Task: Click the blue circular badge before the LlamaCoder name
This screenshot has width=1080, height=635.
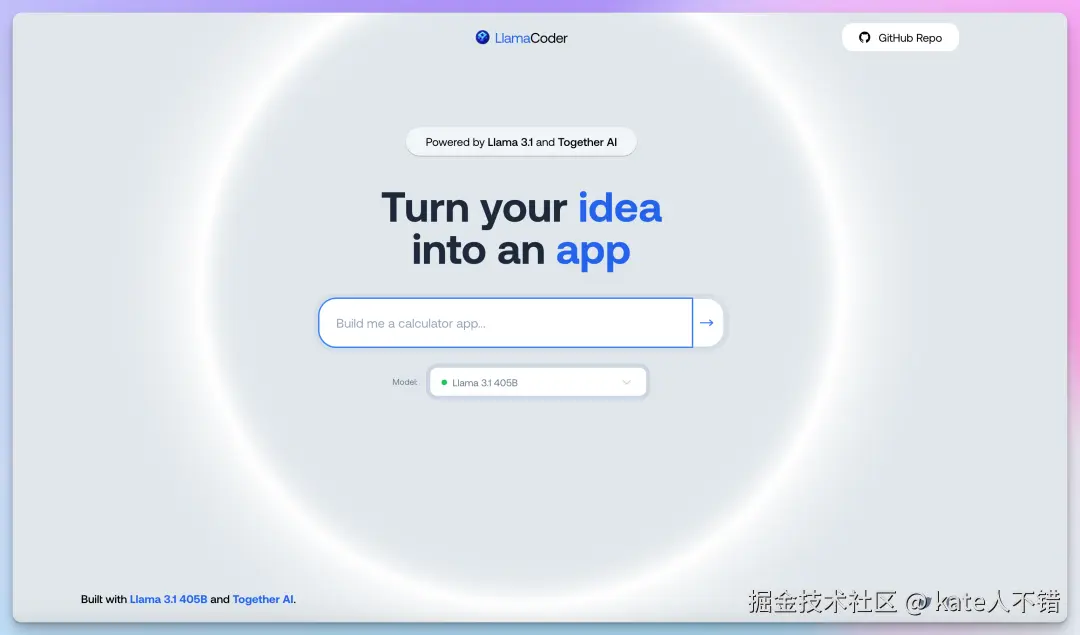Action: coord(484,37)
